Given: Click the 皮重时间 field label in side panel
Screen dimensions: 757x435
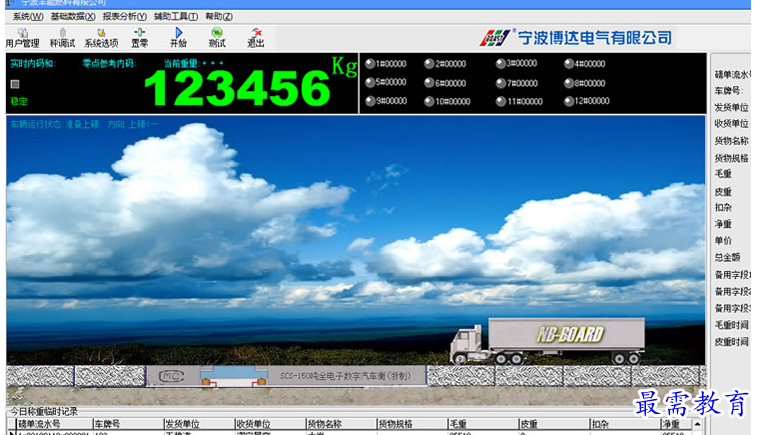Looking at the screenshot, I should 731,342.
